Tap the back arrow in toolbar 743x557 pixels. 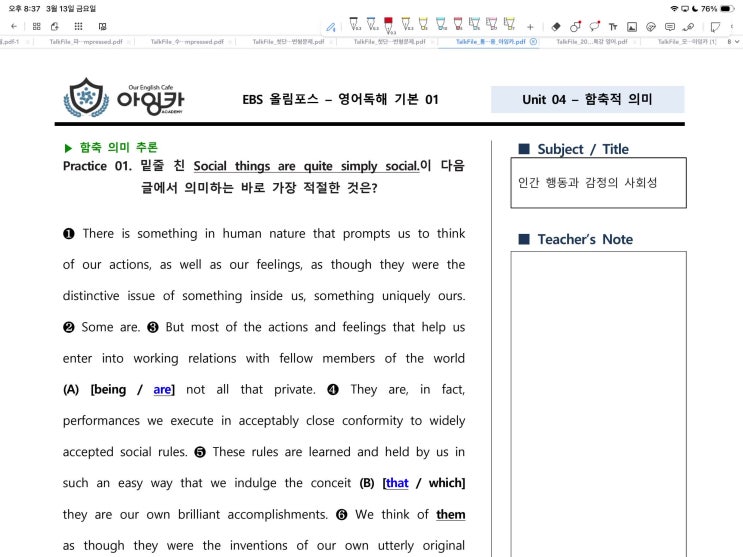13,26
